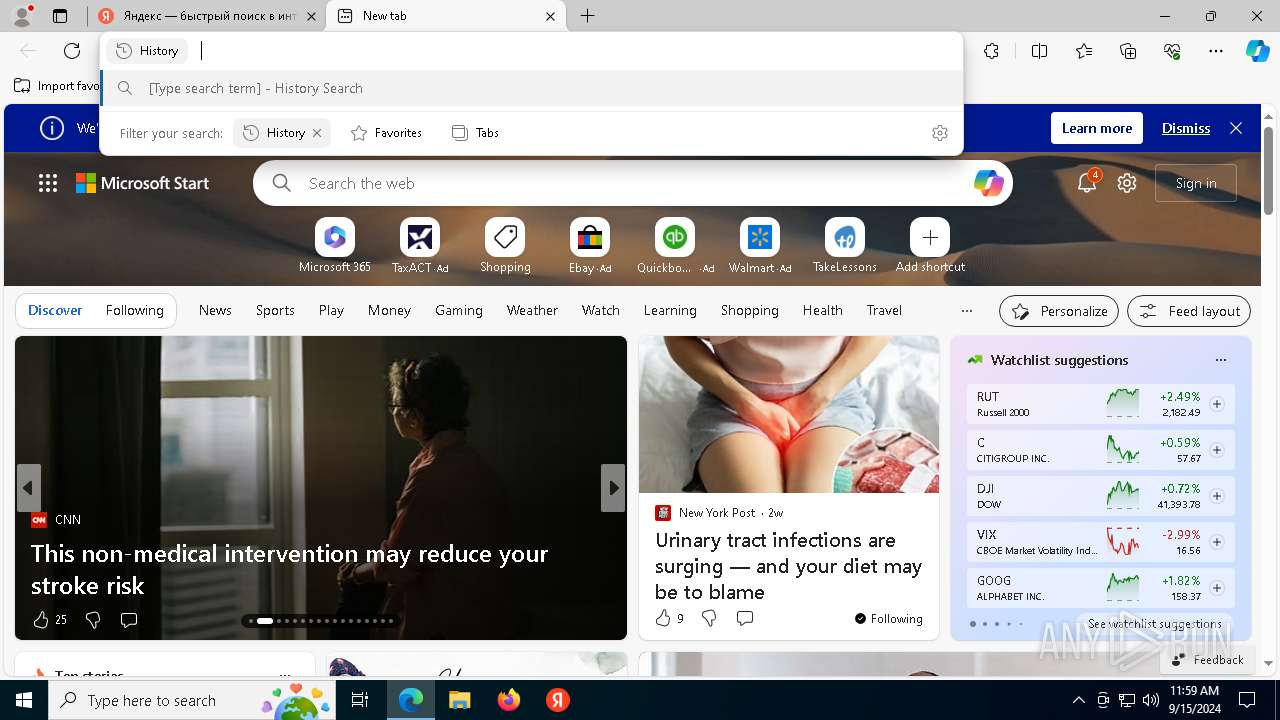
Task: Add DJI DOW to watchlist
Action: (1217, 496)
